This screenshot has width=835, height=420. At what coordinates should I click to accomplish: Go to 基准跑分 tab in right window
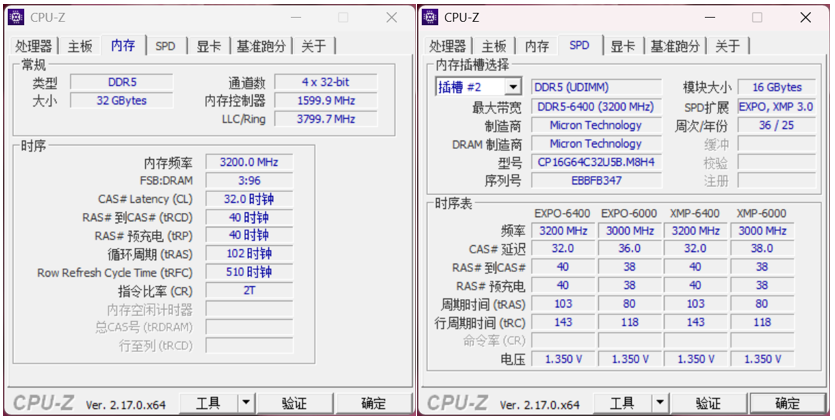click(675, 46)
